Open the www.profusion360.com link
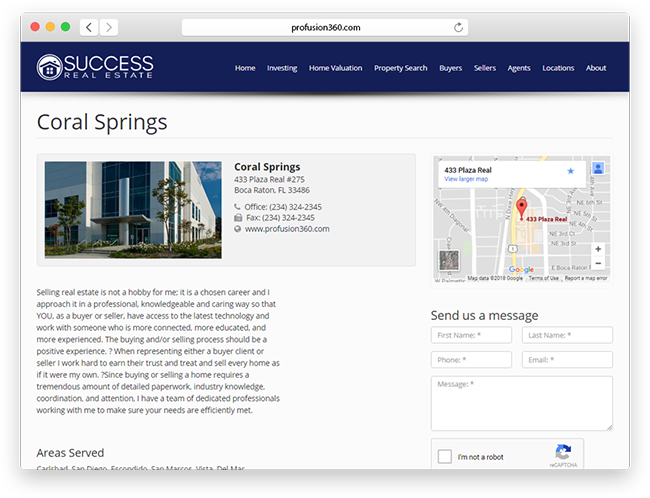The image size is (650, 498). [x=287, y=228]
